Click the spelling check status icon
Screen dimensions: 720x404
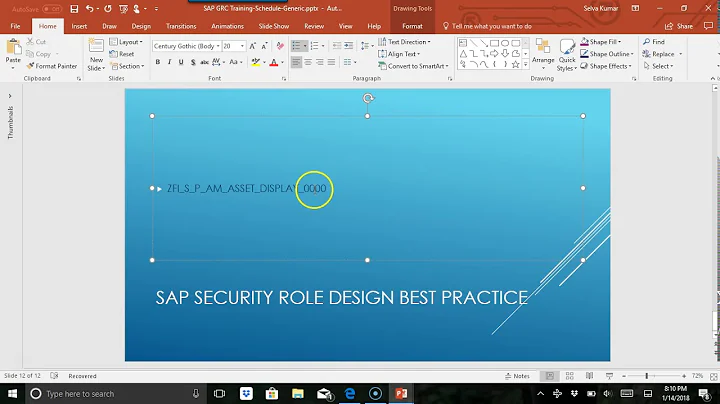(x=54, y=376)
